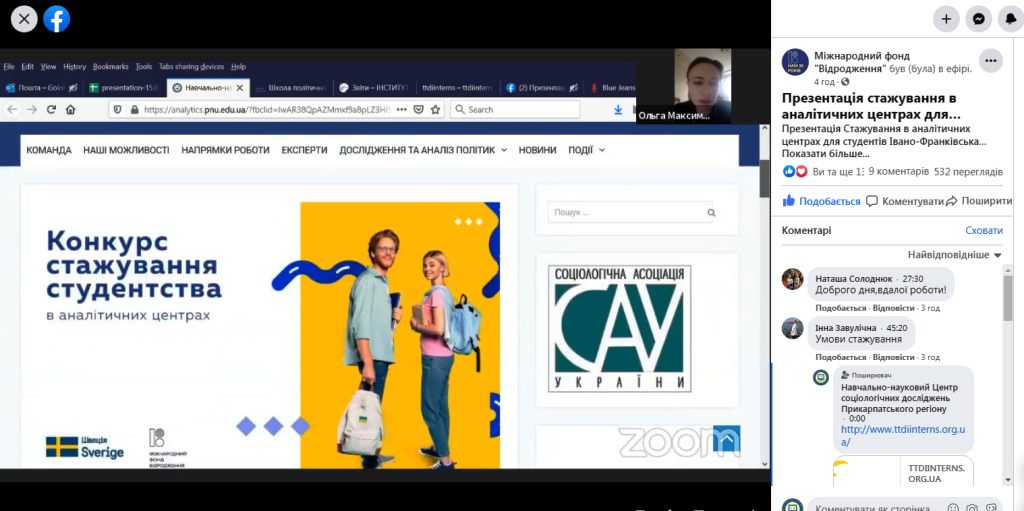Open the ttdiinterns.org.ua link in the comment
Image resolution: width=1024 pixels, height=511 pixels.
point(902,435)
